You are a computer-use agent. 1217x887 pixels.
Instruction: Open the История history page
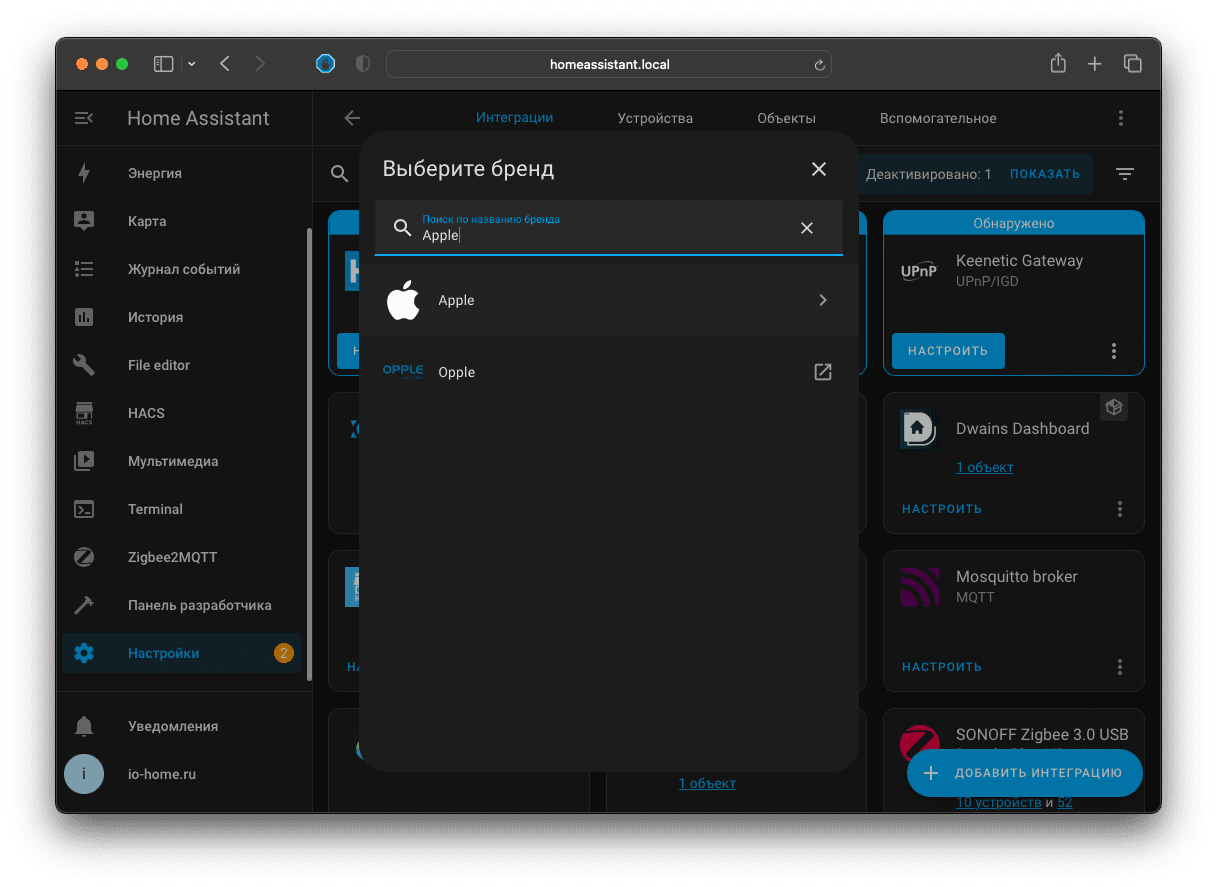(181, 317)
